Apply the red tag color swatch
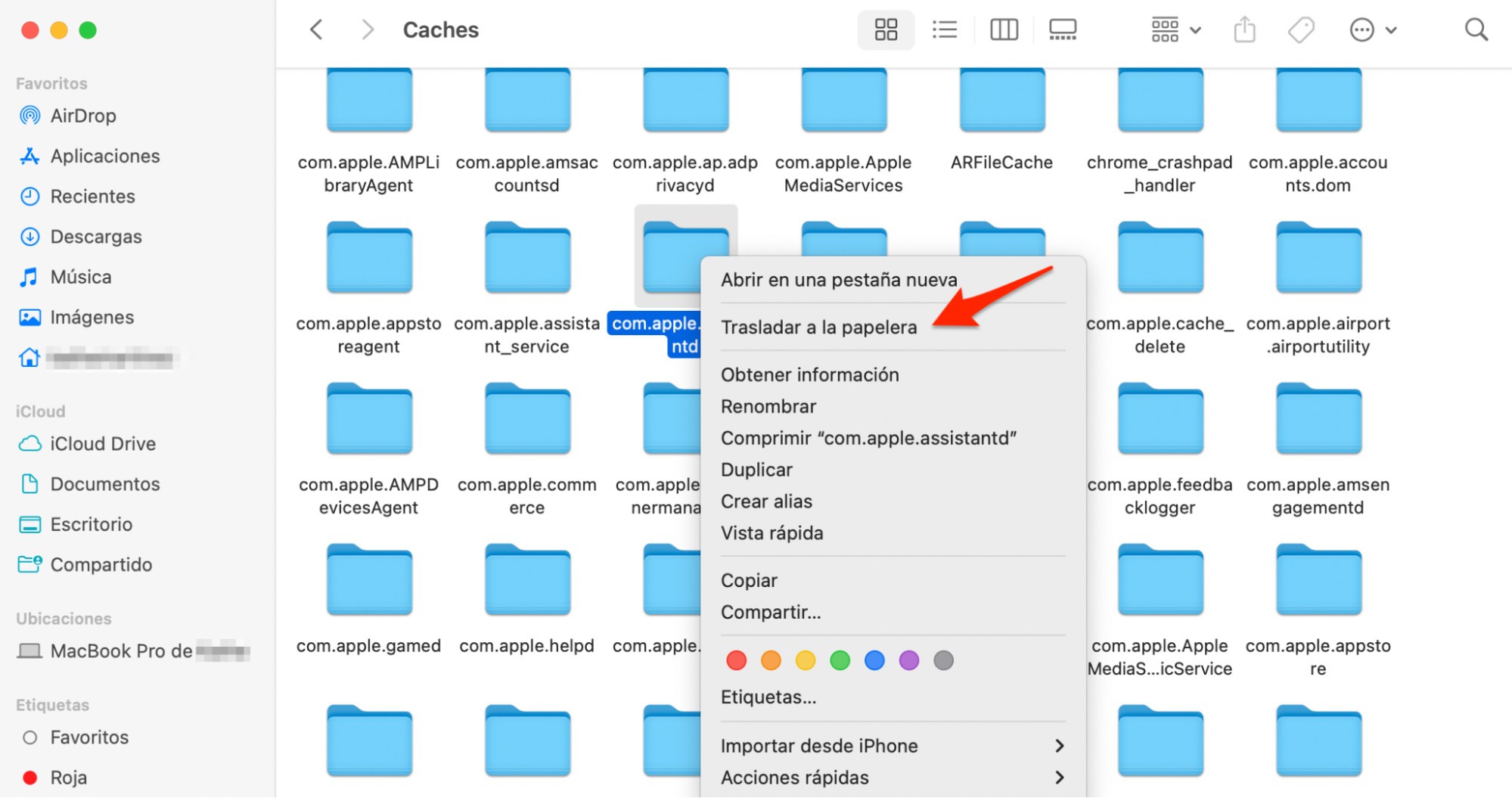The width and height of the screenshot is (1512, 798). click(736, 660)
